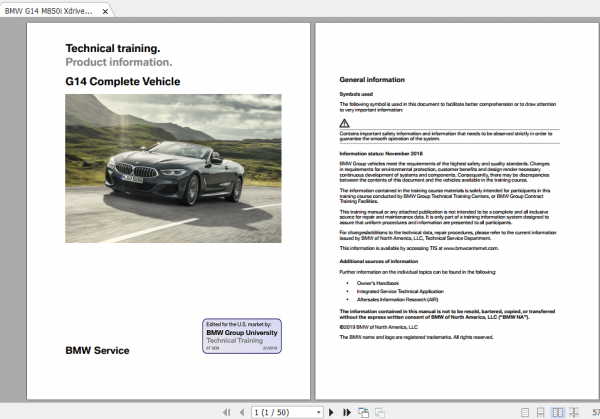The width and height of the screenshot is (600, 419).
Task: Click "Additional sources of information" heading
Action: [x=378, y=261]
